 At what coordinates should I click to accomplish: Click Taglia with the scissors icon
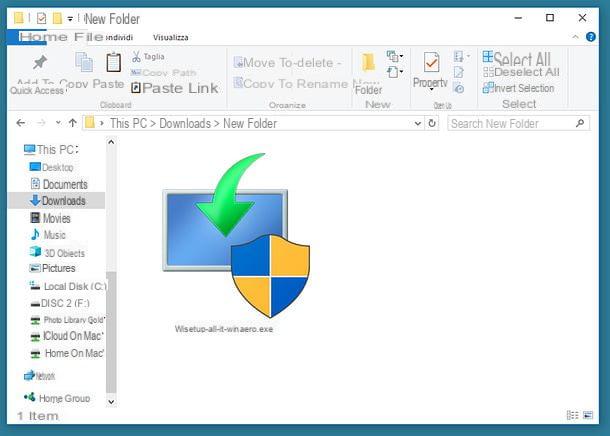click(x=148, y=57)
